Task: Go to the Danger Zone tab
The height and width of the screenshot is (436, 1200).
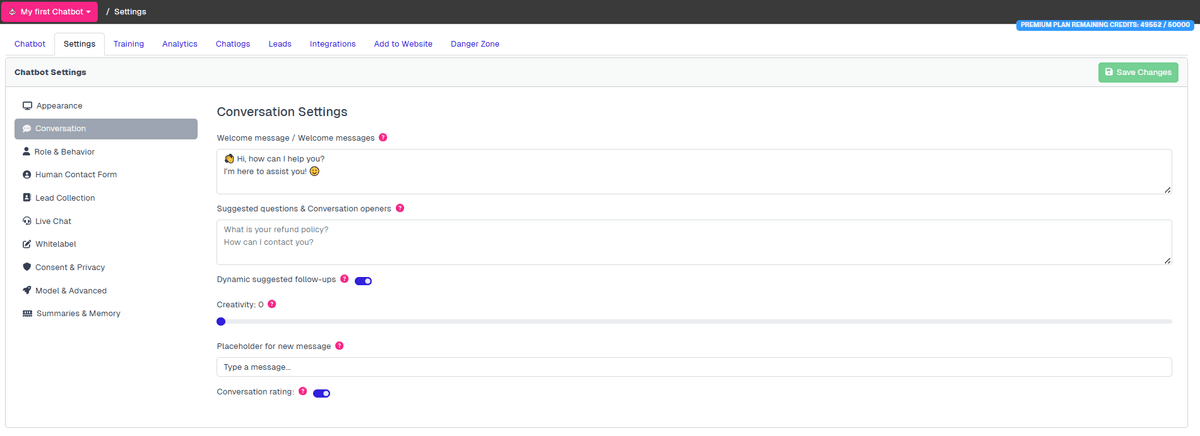Action: coord(475,44)
